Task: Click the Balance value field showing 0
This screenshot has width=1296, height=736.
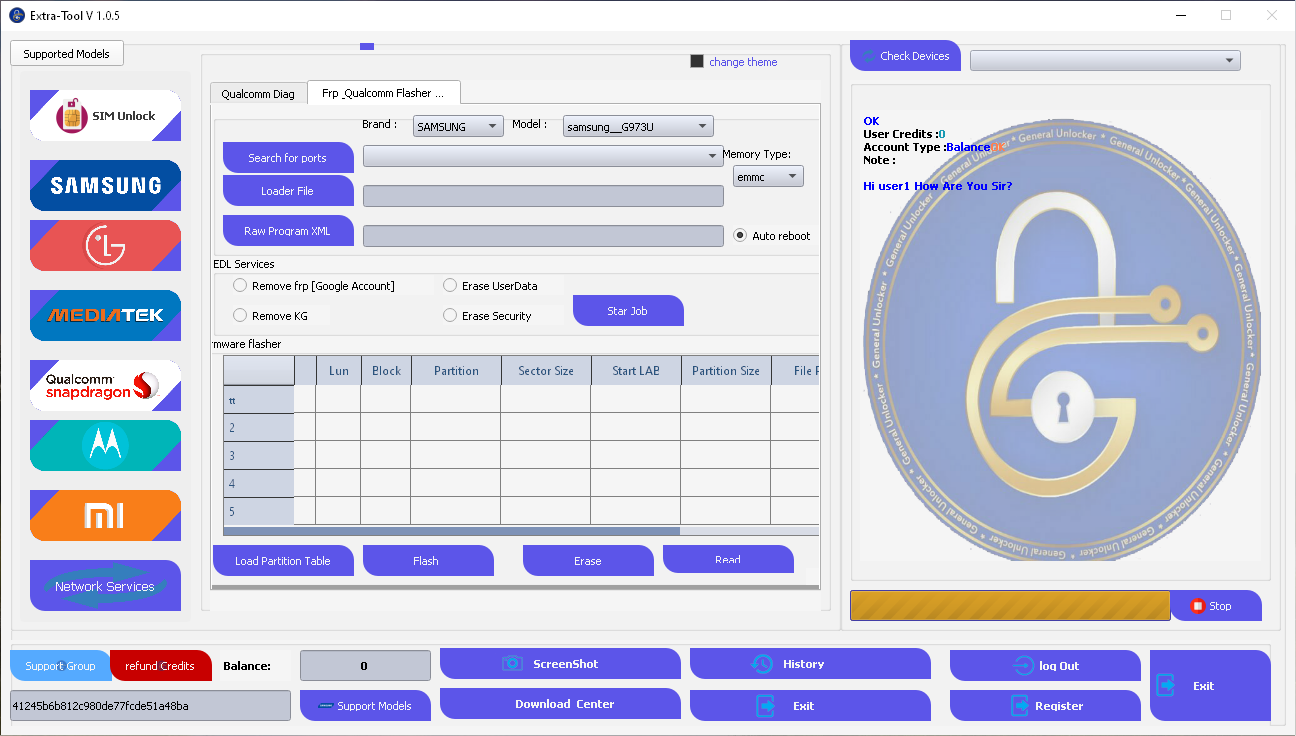Action: tap(365, 666)
